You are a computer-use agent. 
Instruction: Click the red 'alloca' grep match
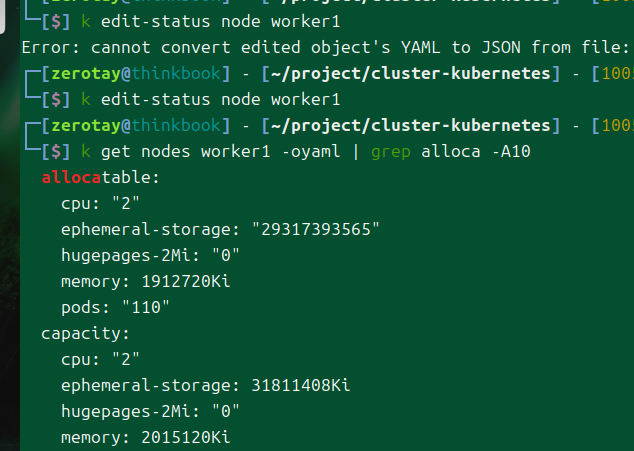71,178
